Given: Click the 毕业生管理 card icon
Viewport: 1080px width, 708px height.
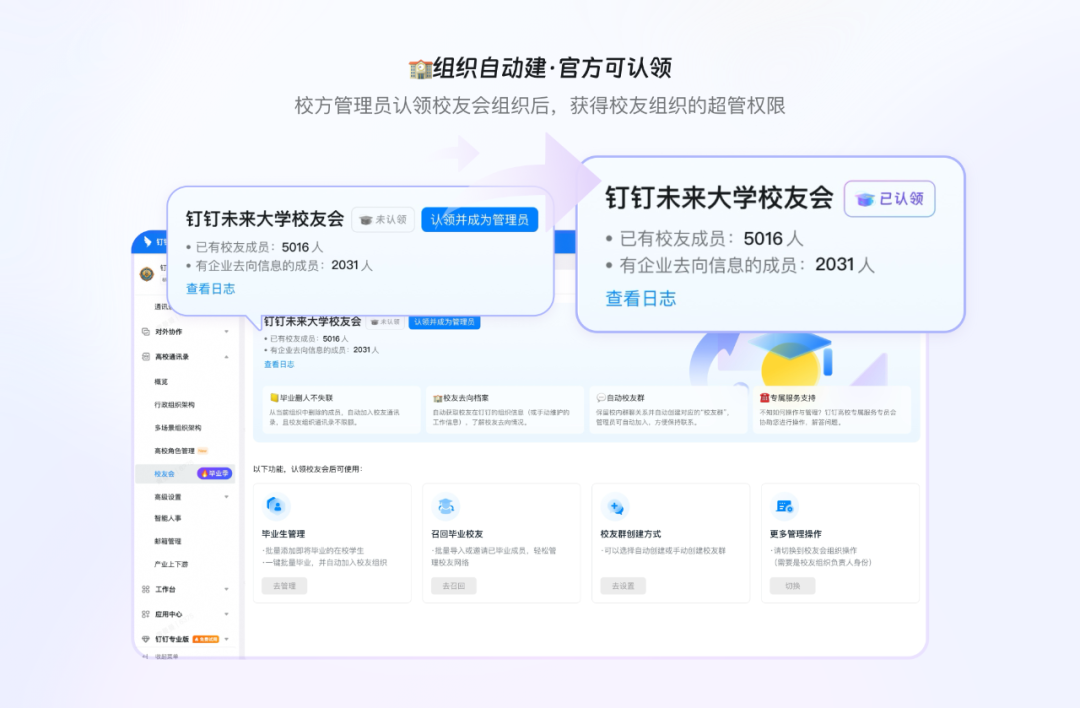Looking at the screenshot, I should tap(276, 506).
